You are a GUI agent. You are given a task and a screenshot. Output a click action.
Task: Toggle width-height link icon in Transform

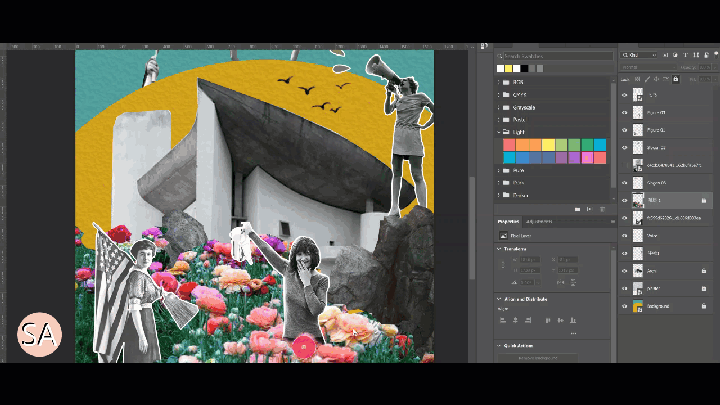(503, 265)
